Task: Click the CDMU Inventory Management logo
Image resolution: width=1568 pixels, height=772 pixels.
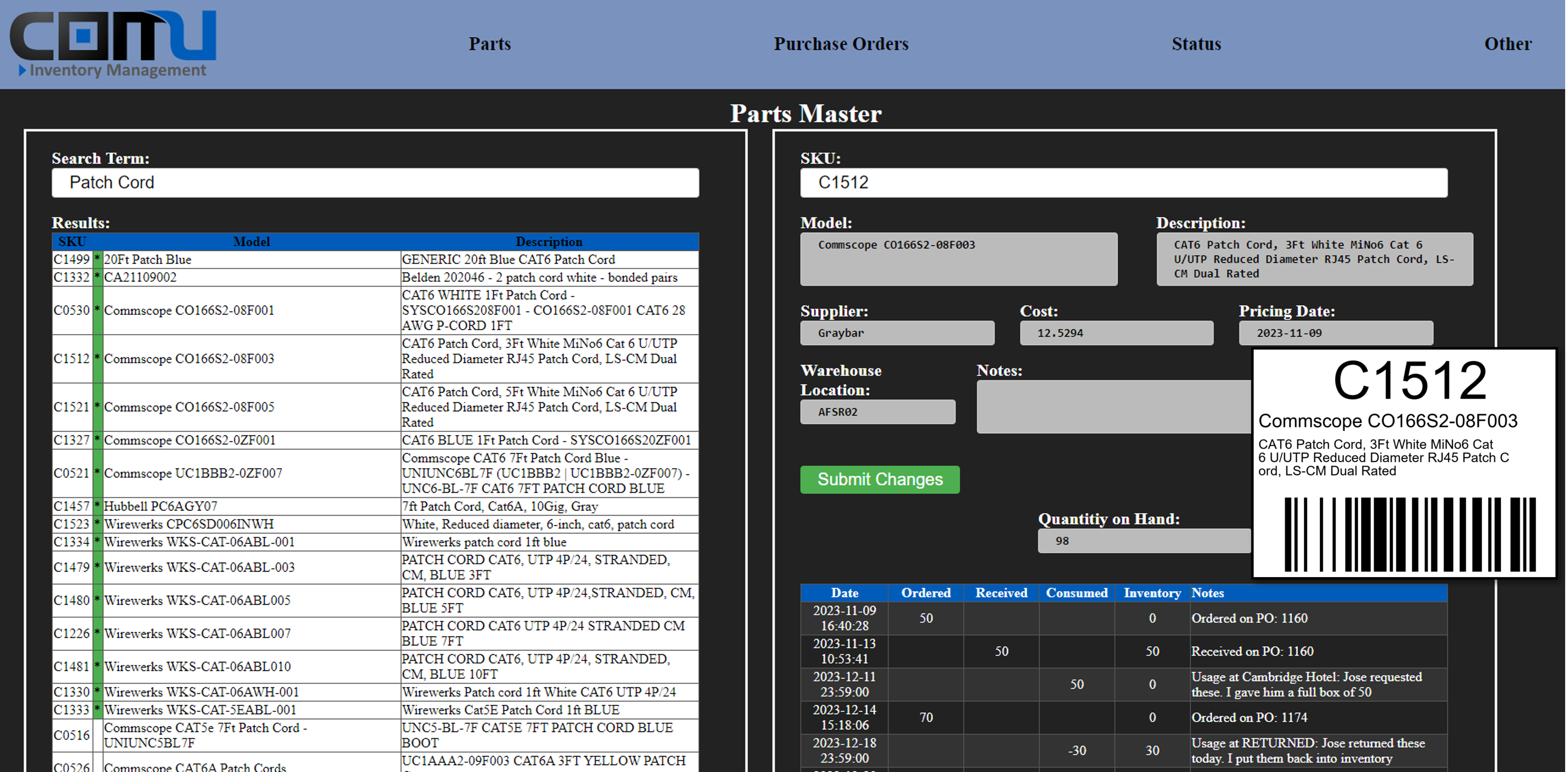Action: pyautogui.click(x=113, y=44)
